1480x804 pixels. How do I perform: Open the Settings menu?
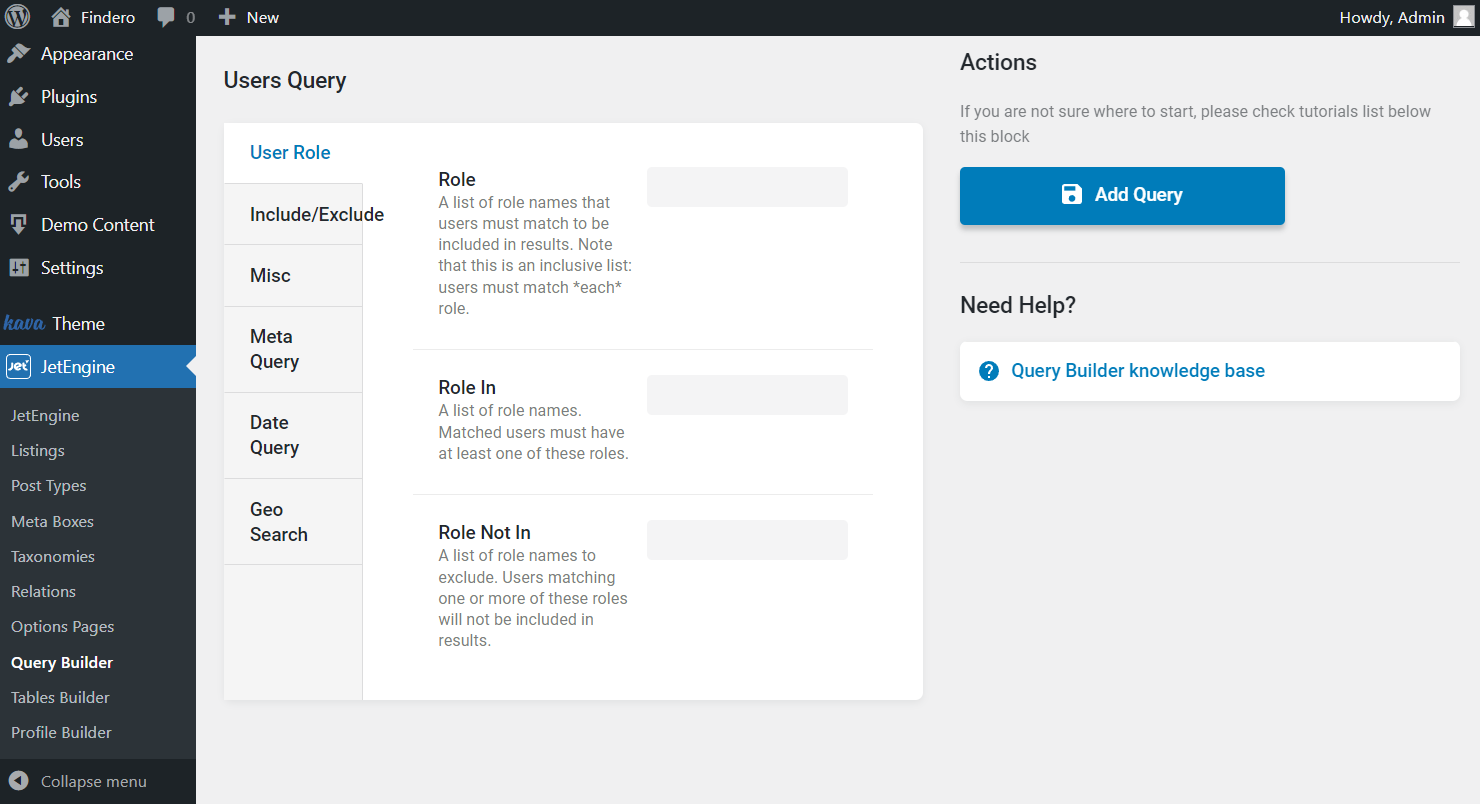tap(98, 268)
